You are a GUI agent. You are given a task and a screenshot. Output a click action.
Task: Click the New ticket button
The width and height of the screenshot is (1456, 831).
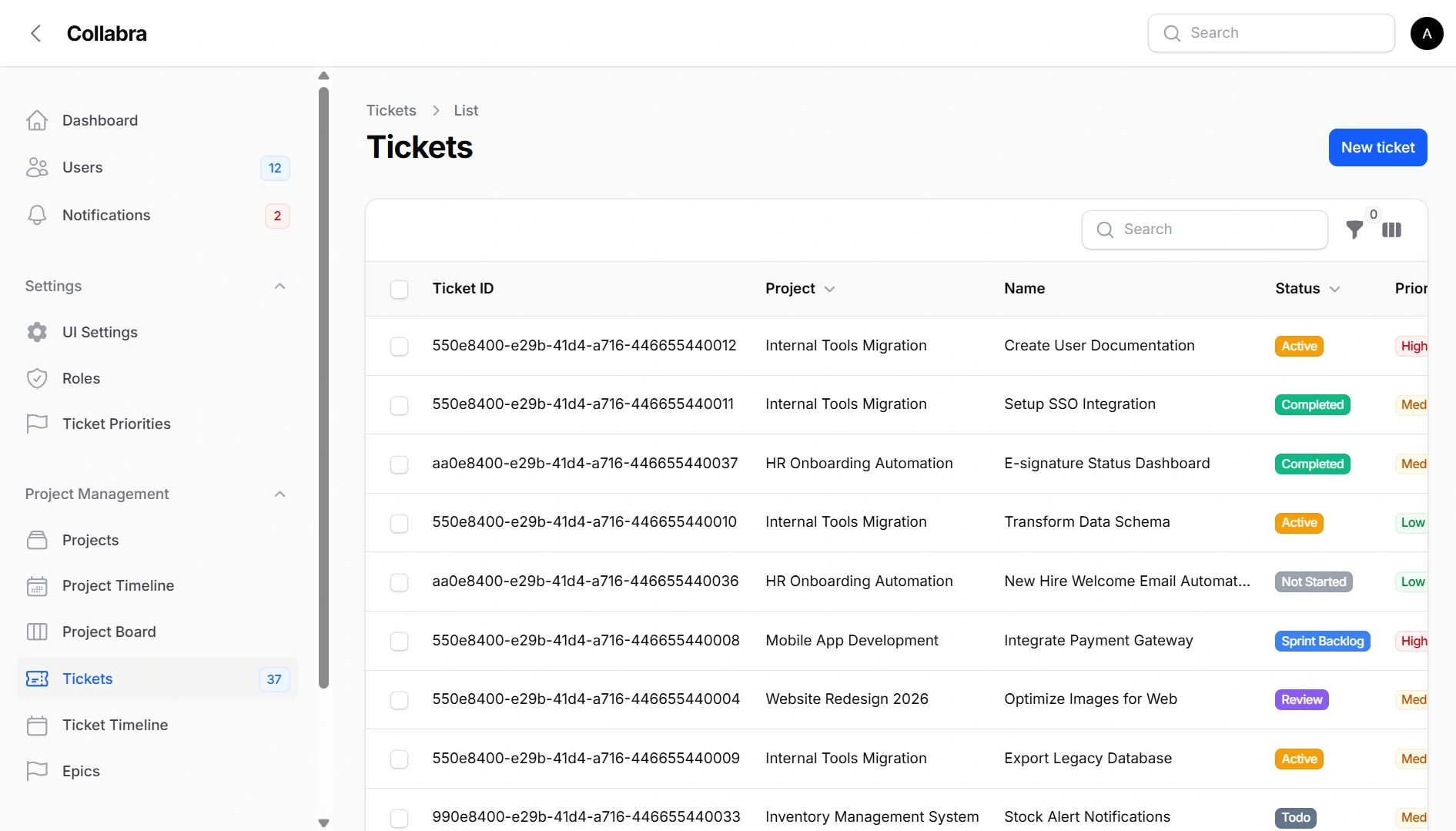click(1377, 147)
